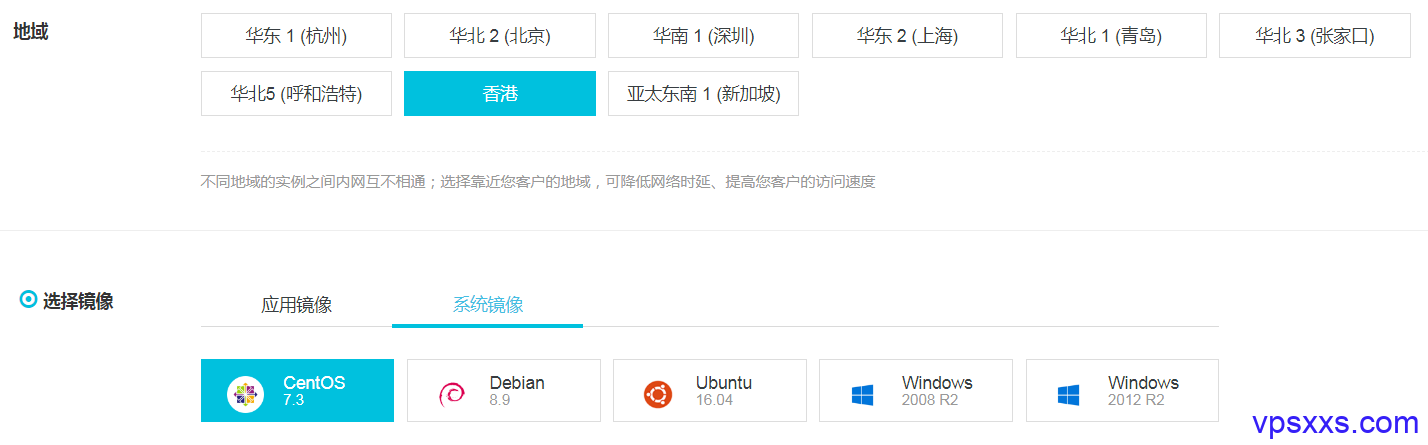This screenshot has width=1428, height=445.
Task: Click the Windows 2008 R2 logo icon
Action: point(863,395)
